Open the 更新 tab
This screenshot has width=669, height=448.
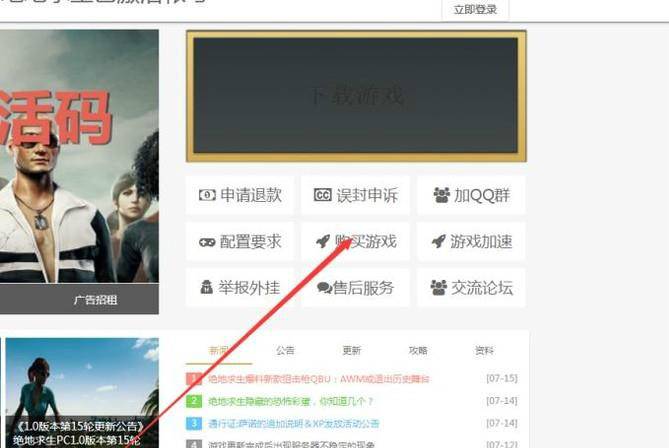[352, 351]
